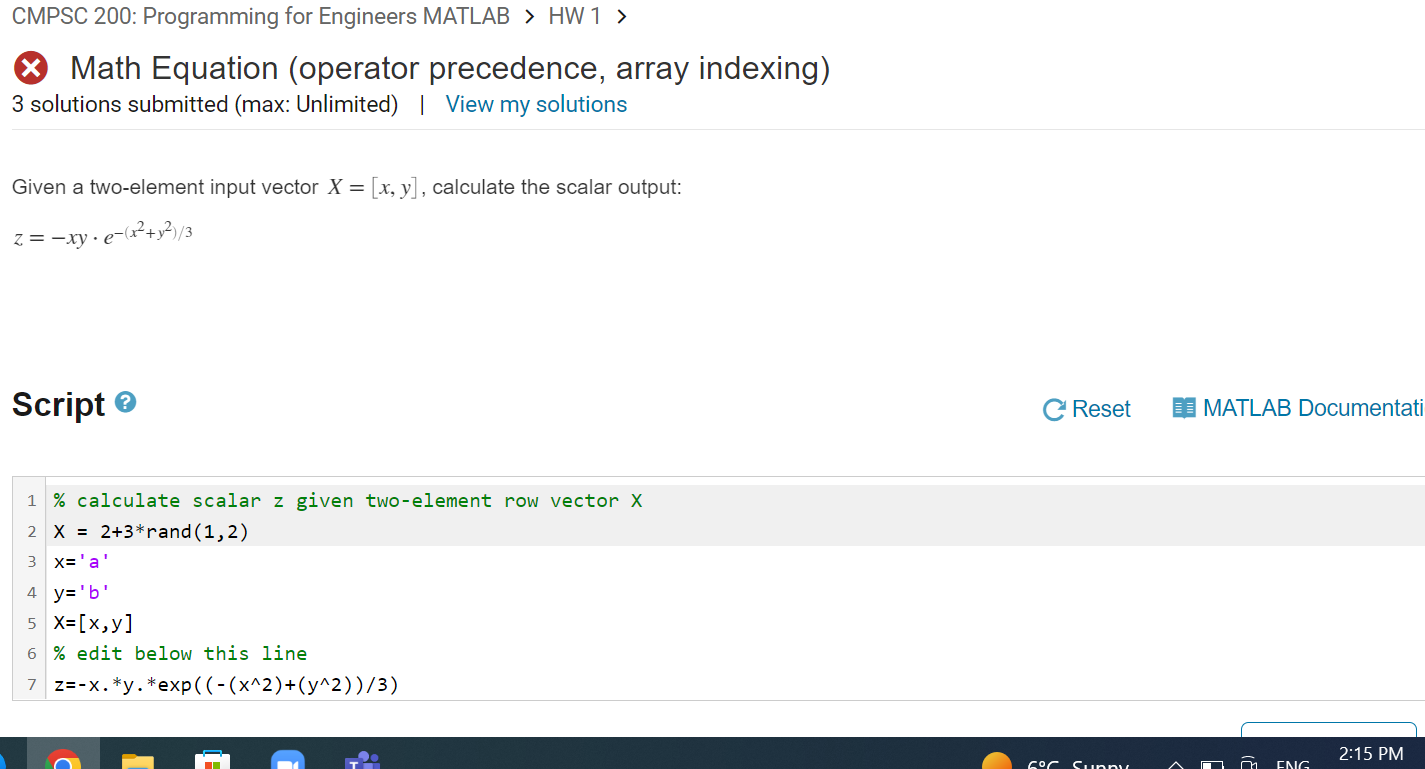This screenshot has height=769, width=1425.
Task: Click the Reset circular arrow icon
Action: [1053, 409]
